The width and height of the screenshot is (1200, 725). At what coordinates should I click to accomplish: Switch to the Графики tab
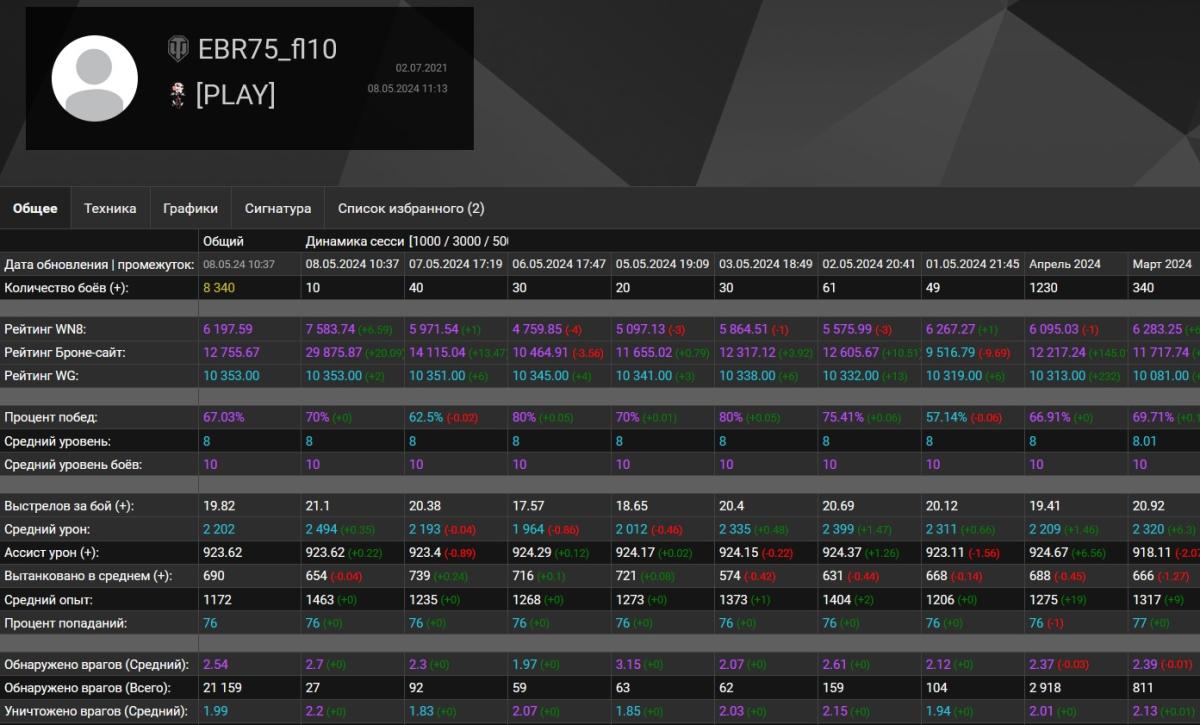(x=190, y=209)
